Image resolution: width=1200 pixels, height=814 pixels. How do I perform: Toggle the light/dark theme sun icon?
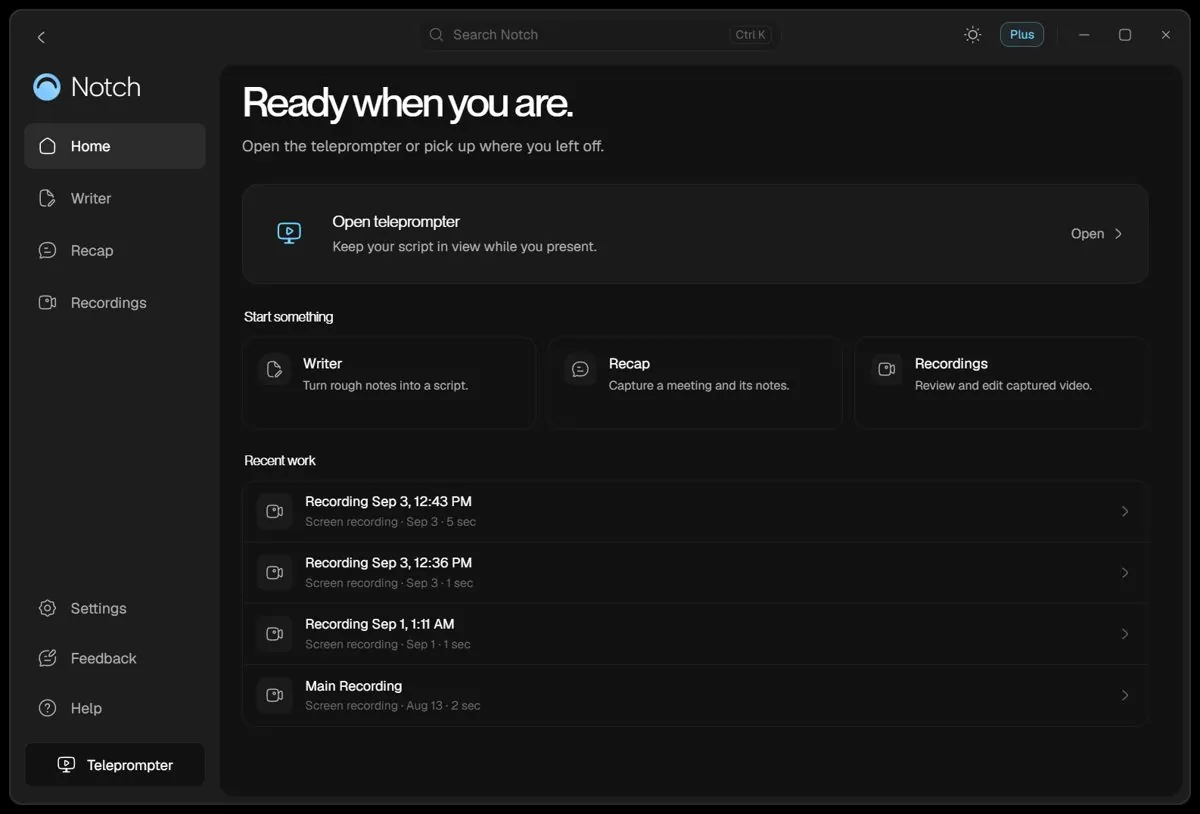tap(972, 35)
